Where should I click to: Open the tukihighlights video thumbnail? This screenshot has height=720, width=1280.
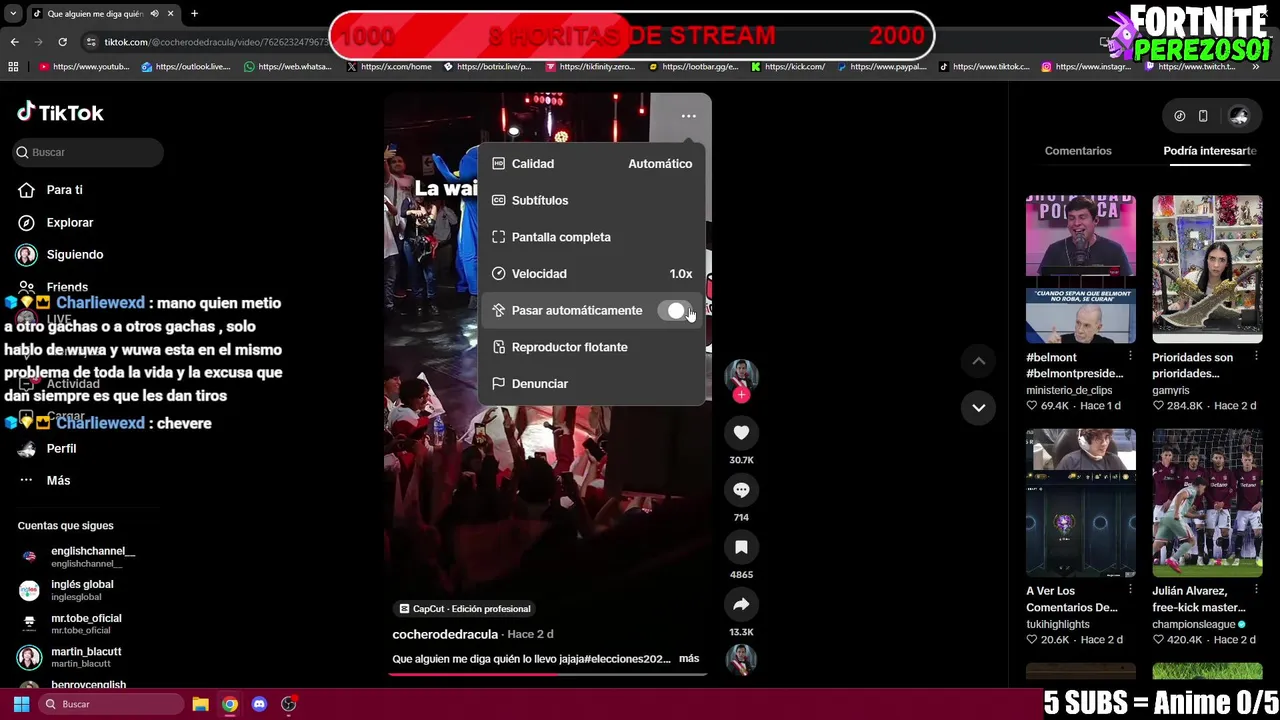[1081, 503]
